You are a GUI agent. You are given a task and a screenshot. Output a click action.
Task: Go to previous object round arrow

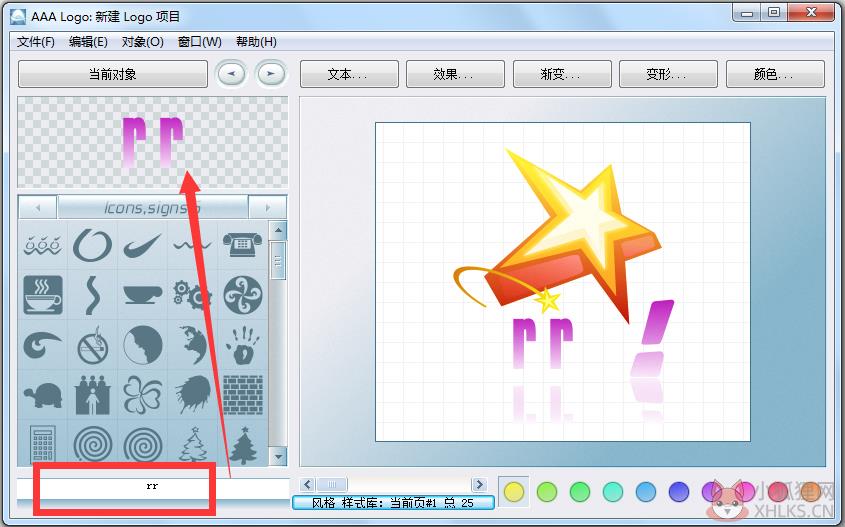click(x=231, y=74)
